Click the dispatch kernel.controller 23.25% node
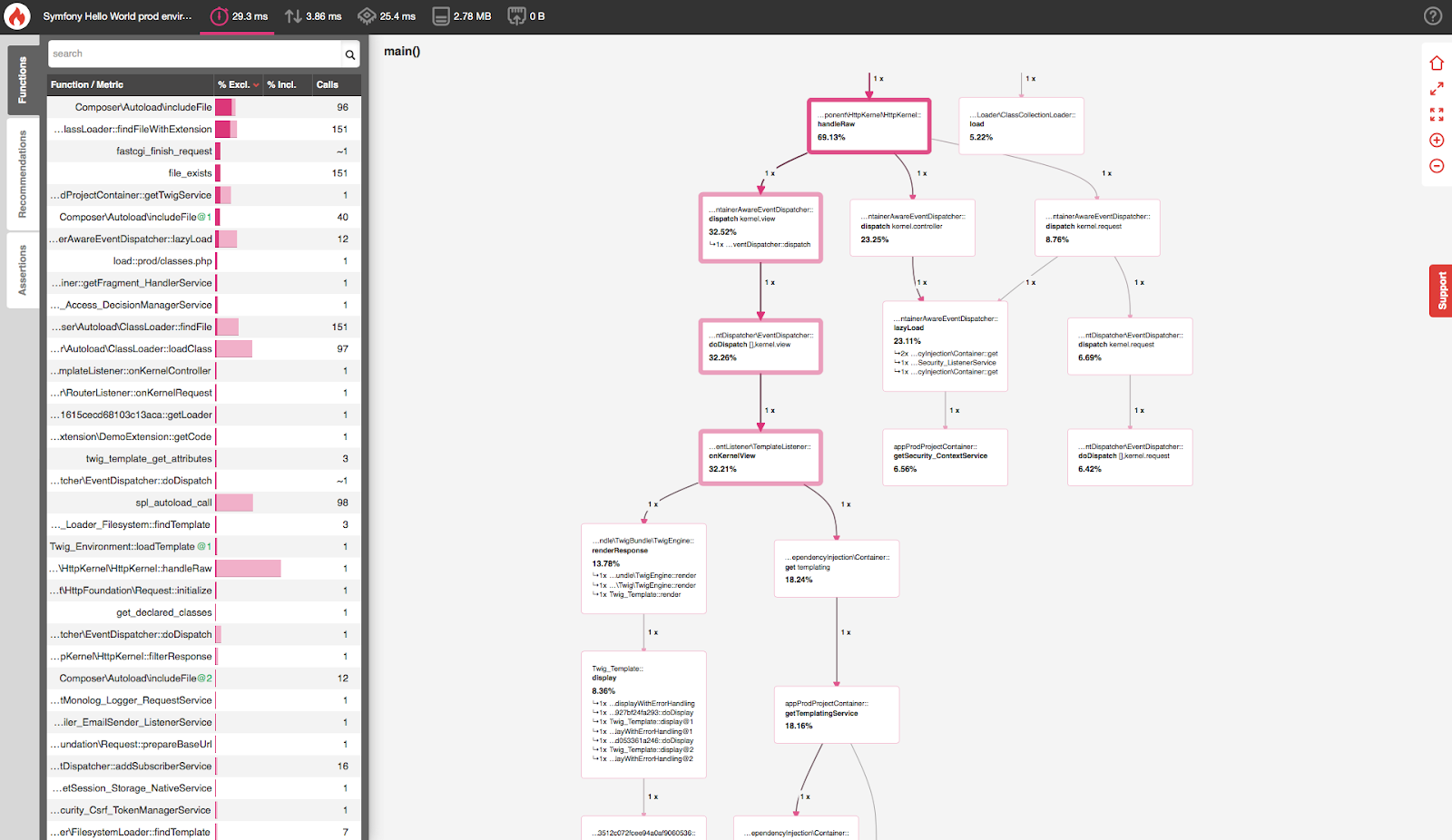1452x840 pixels. [x=912, y=228]
